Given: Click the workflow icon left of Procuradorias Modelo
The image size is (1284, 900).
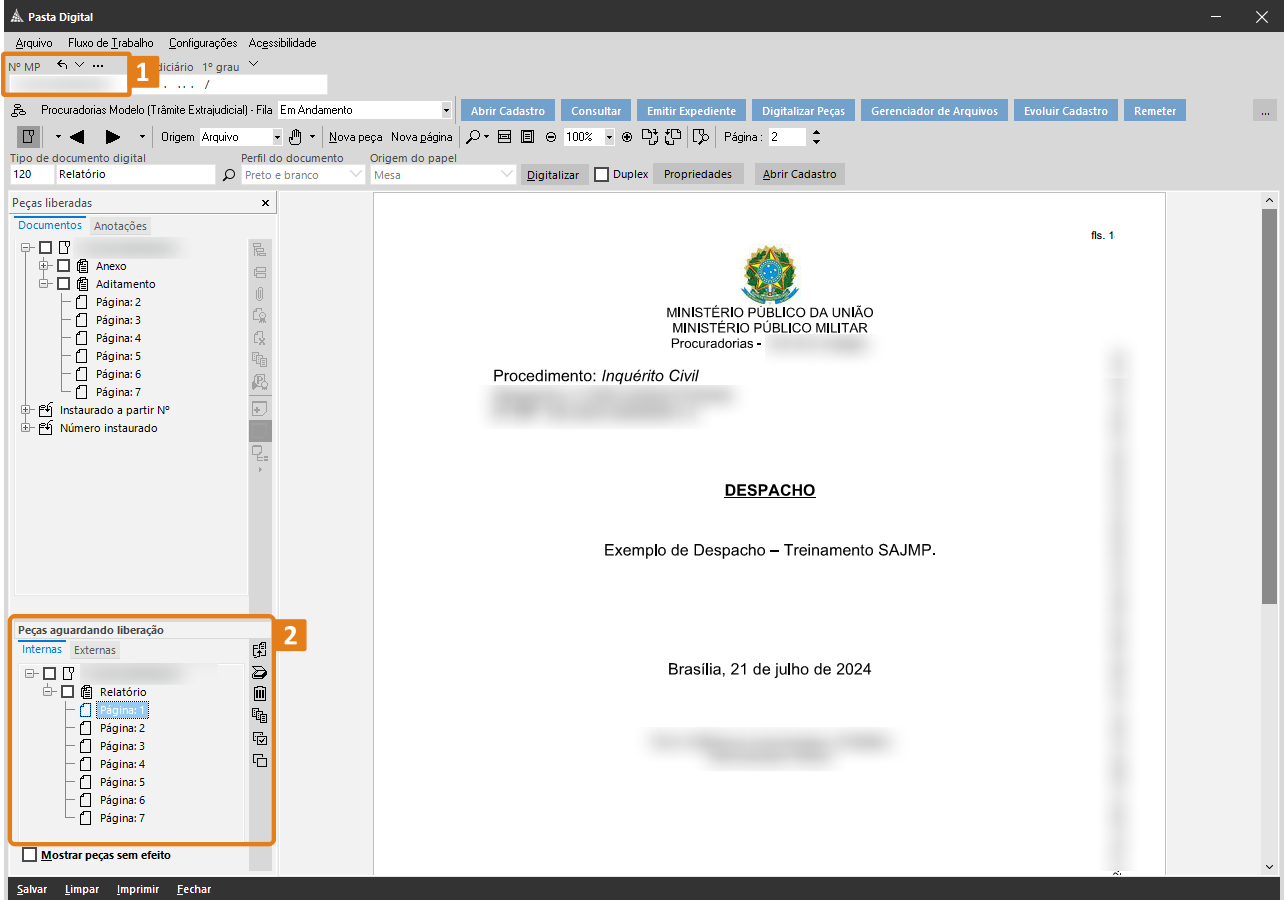Looking at the screenshot, I should [x=19, y=110].
